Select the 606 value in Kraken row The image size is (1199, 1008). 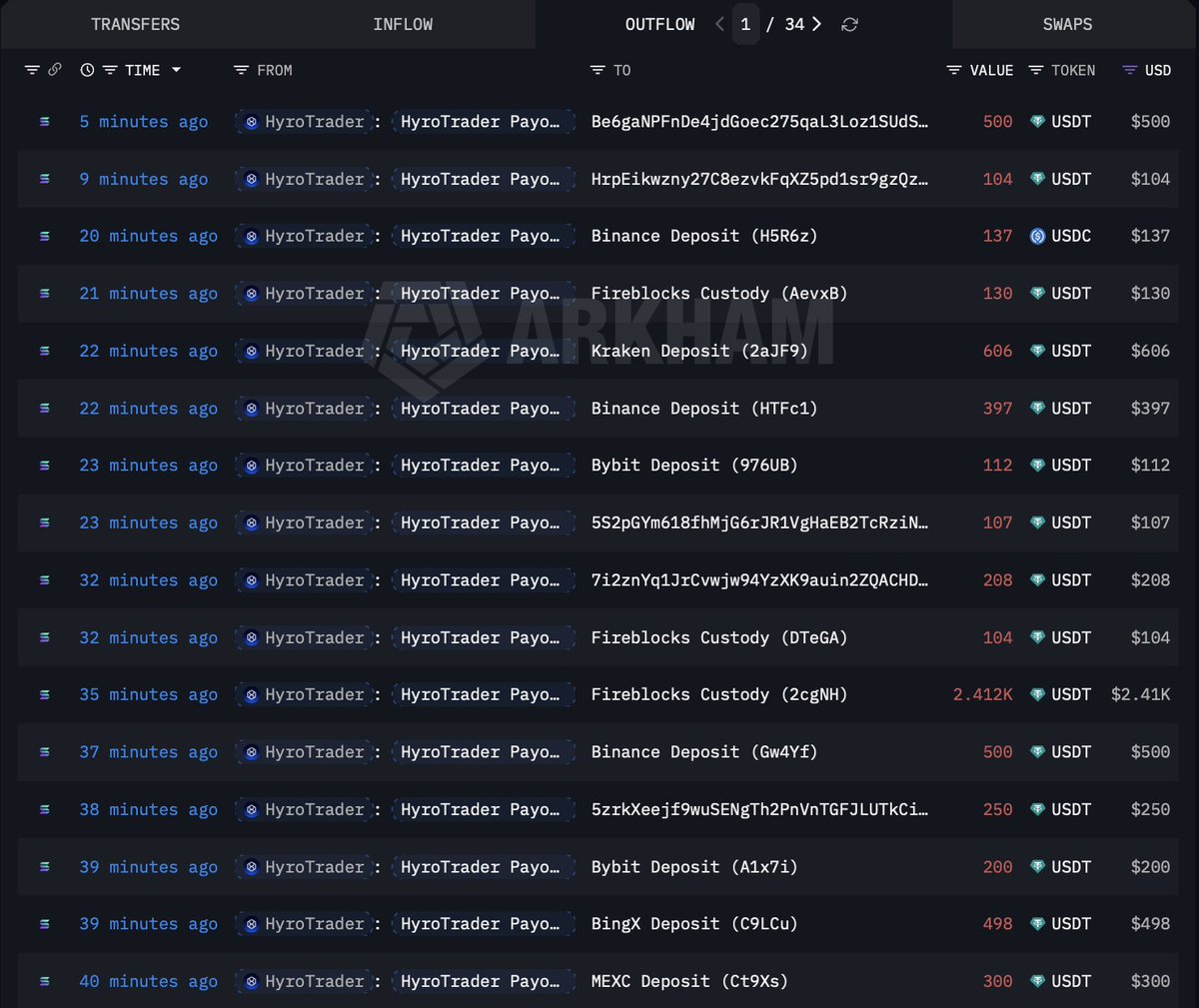point(998,351)
